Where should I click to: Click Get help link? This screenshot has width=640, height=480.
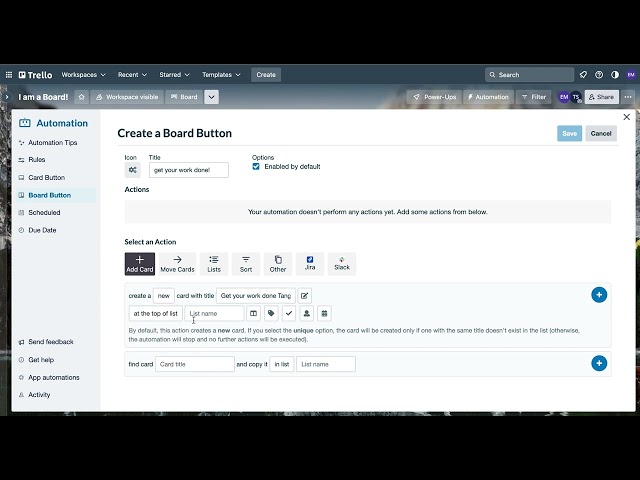pyautogui.click(x=41, y=360)
